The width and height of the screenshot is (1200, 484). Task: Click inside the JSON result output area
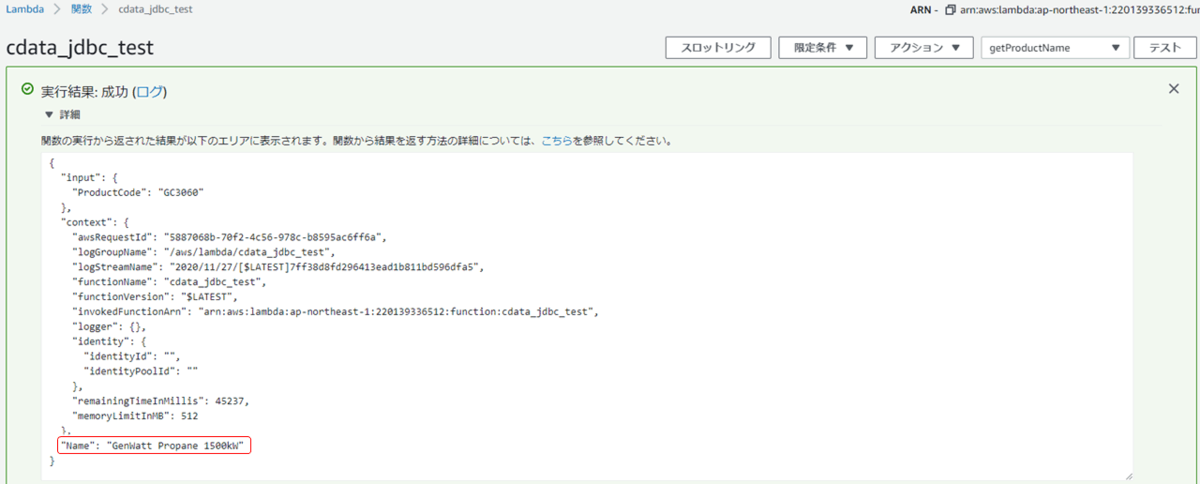(x=600, y=300)
